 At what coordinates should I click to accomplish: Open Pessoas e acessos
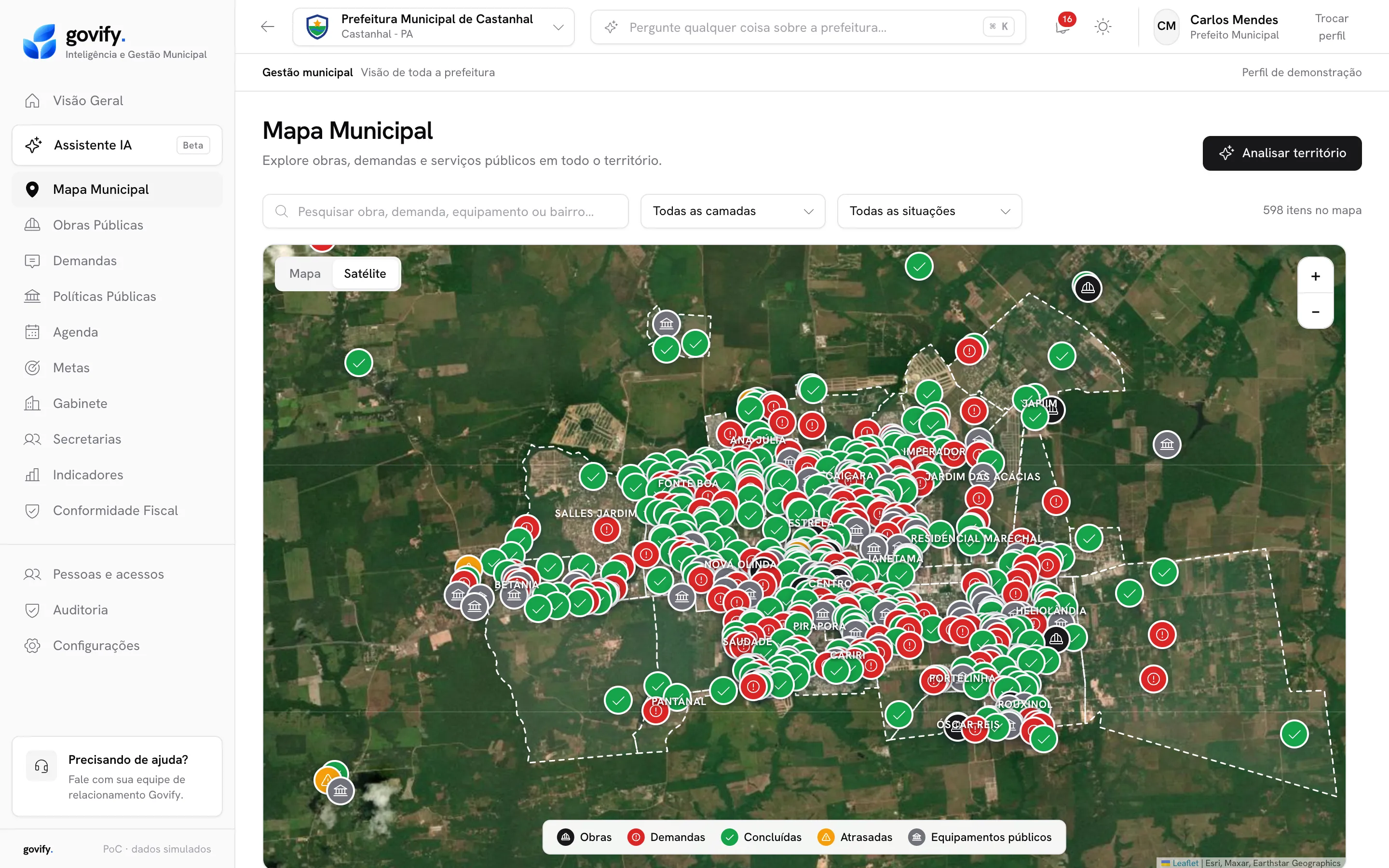coord(117,574)
